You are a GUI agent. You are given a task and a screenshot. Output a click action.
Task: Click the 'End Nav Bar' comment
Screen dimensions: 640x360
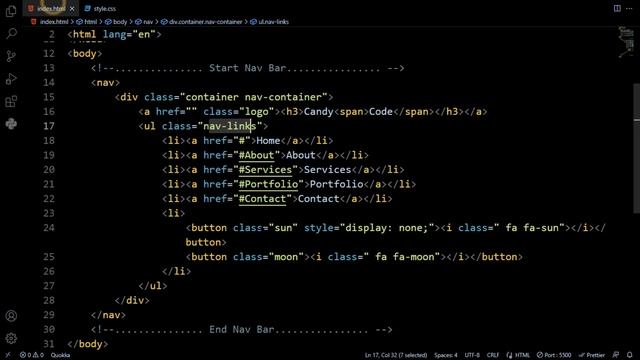tap(242, 329)
